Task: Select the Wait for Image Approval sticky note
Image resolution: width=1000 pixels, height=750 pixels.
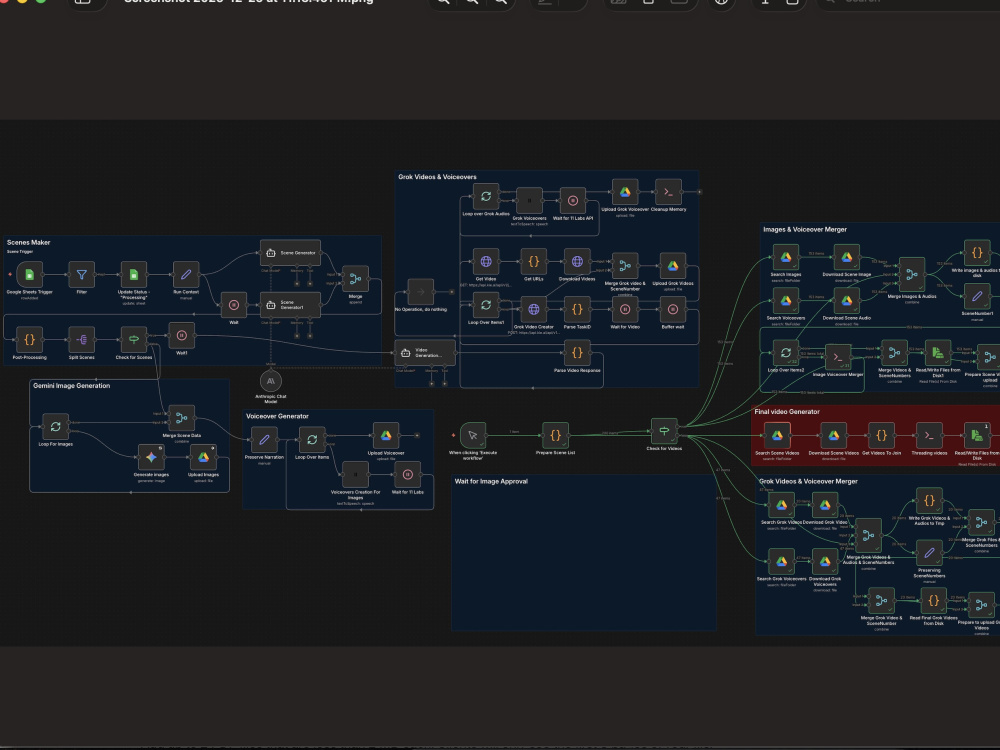Action: pyautogui.click(x=584, y=552)
